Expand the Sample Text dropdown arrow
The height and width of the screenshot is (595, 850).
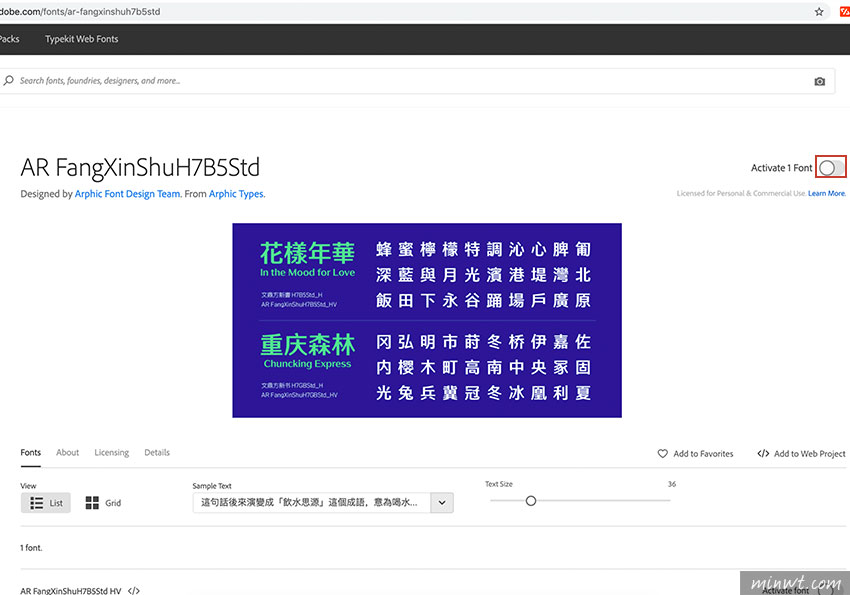(x=442, y=502)
